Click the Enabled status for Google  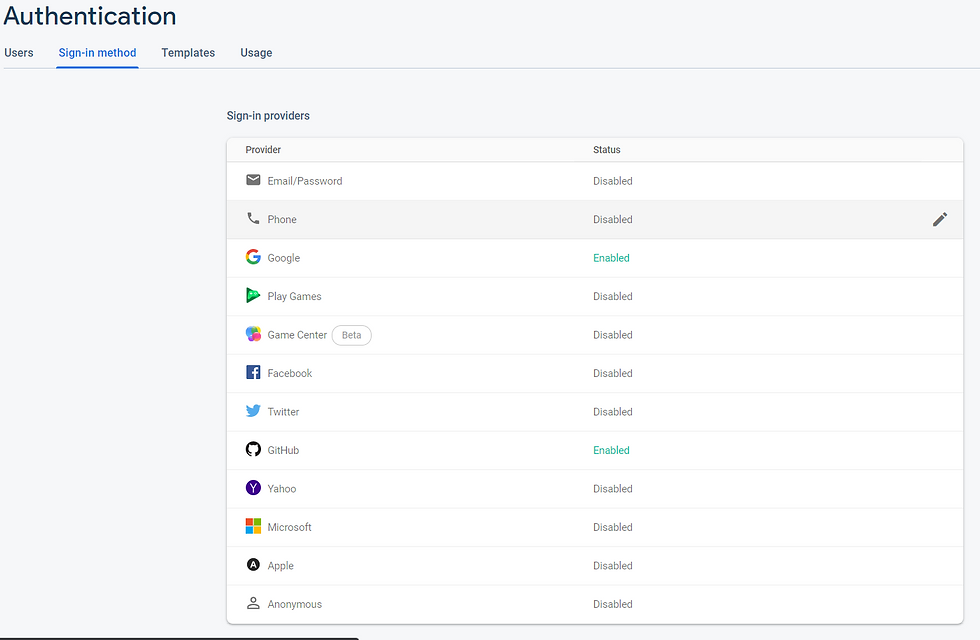[611, 258]
